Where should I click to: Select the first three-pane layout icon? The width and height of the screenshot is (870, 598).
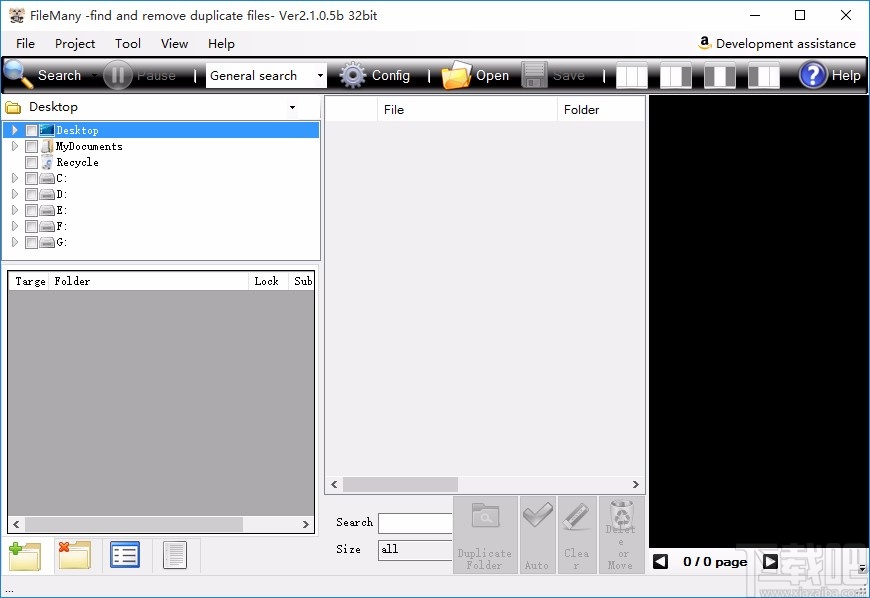tap(632, 75)
